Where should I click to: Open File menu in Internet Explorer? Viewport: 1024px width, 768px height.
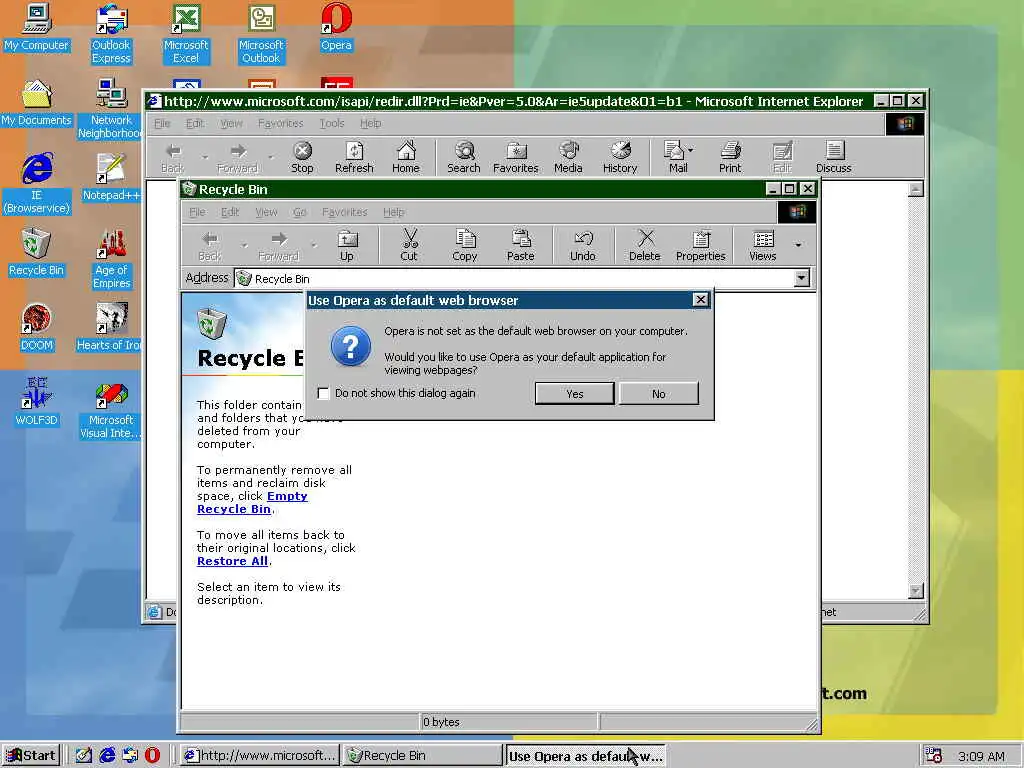(x=162, y=123)
